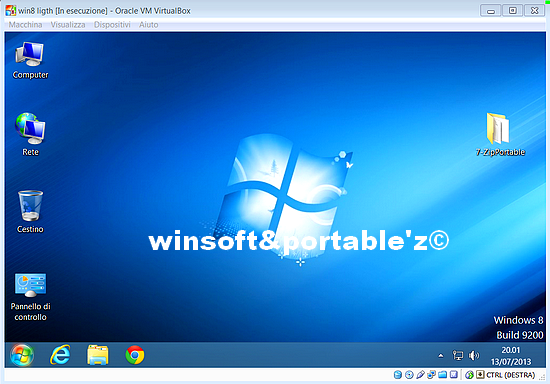Click the host key arrow indicator
The height and width of the screenshot is (384, 550).
tap(480, 375)
